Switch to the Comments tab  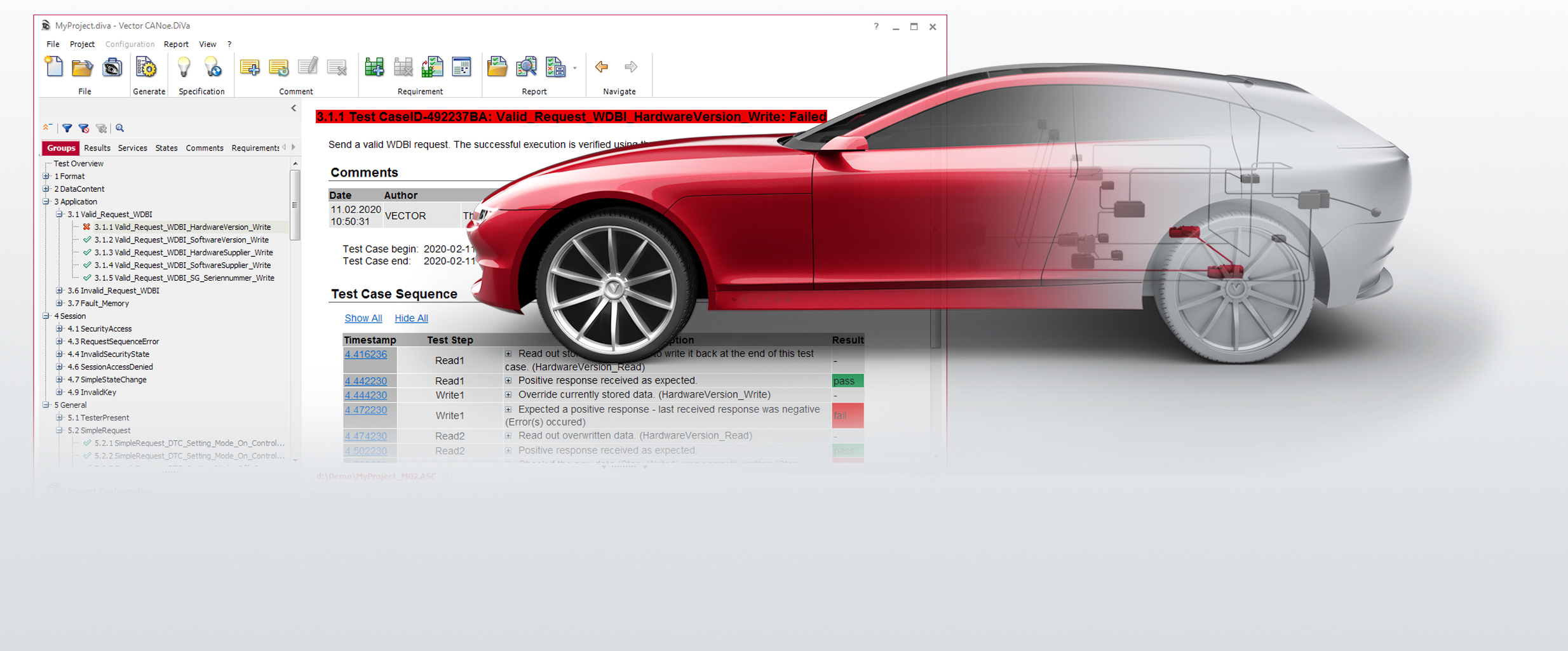[205, 148]
